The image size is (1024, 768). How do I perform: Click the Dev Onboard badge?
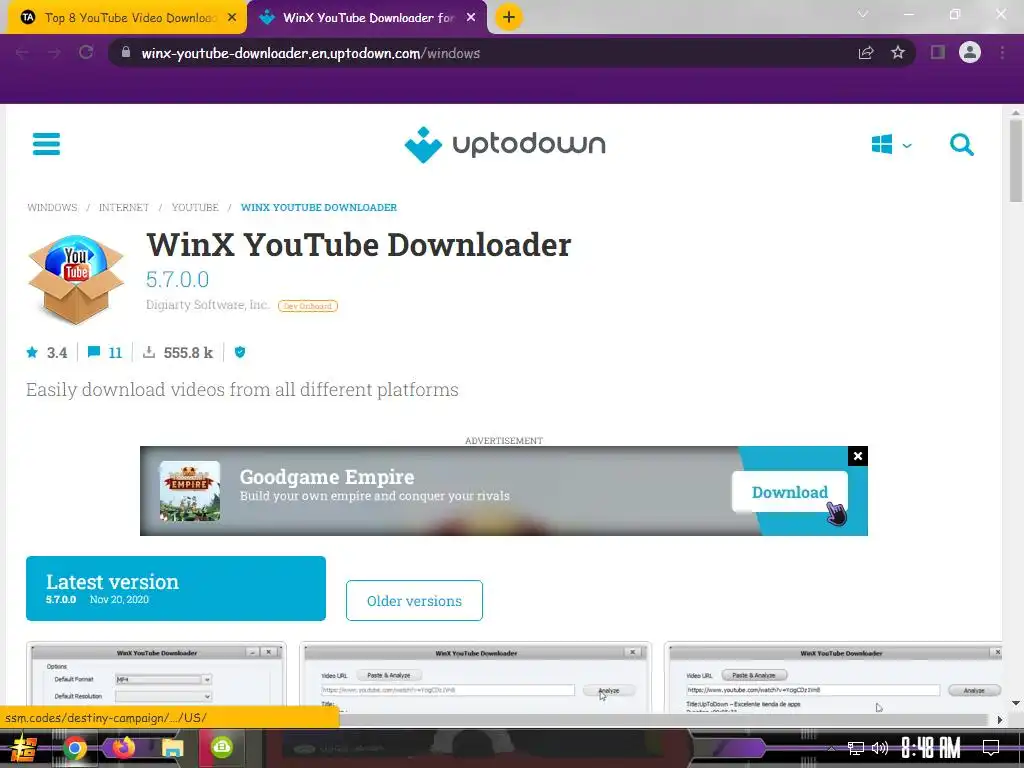(x=308, y=306)
